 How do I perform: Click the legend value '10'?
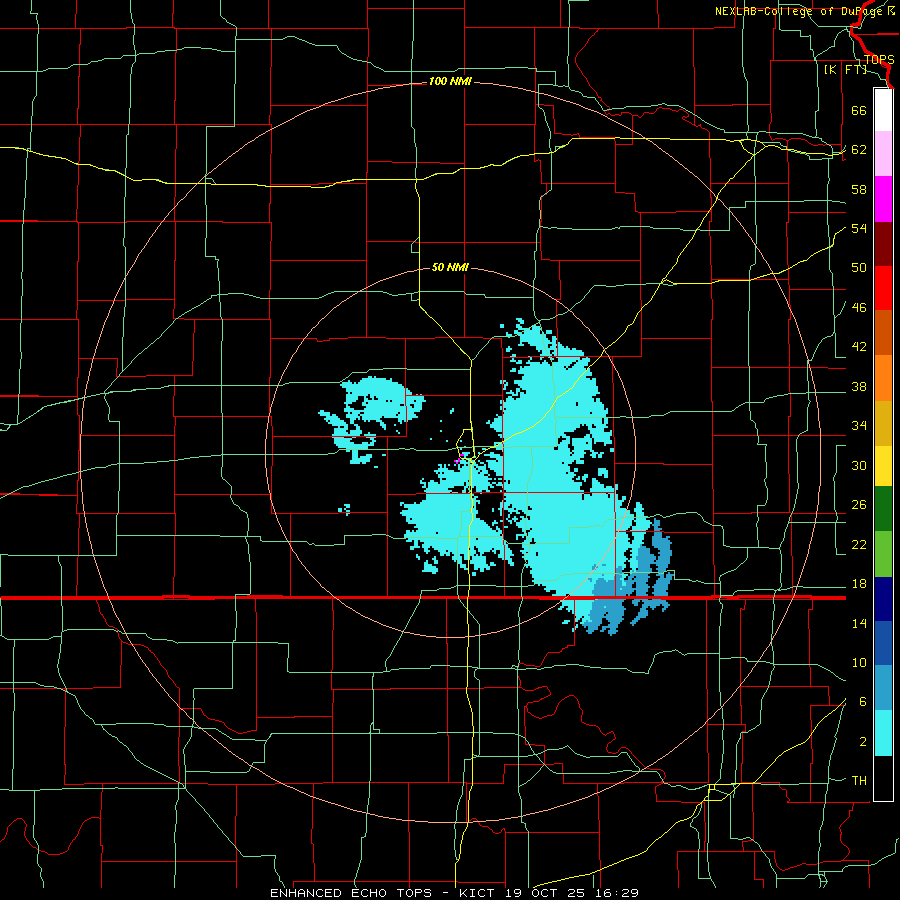(x=859, y=663)
